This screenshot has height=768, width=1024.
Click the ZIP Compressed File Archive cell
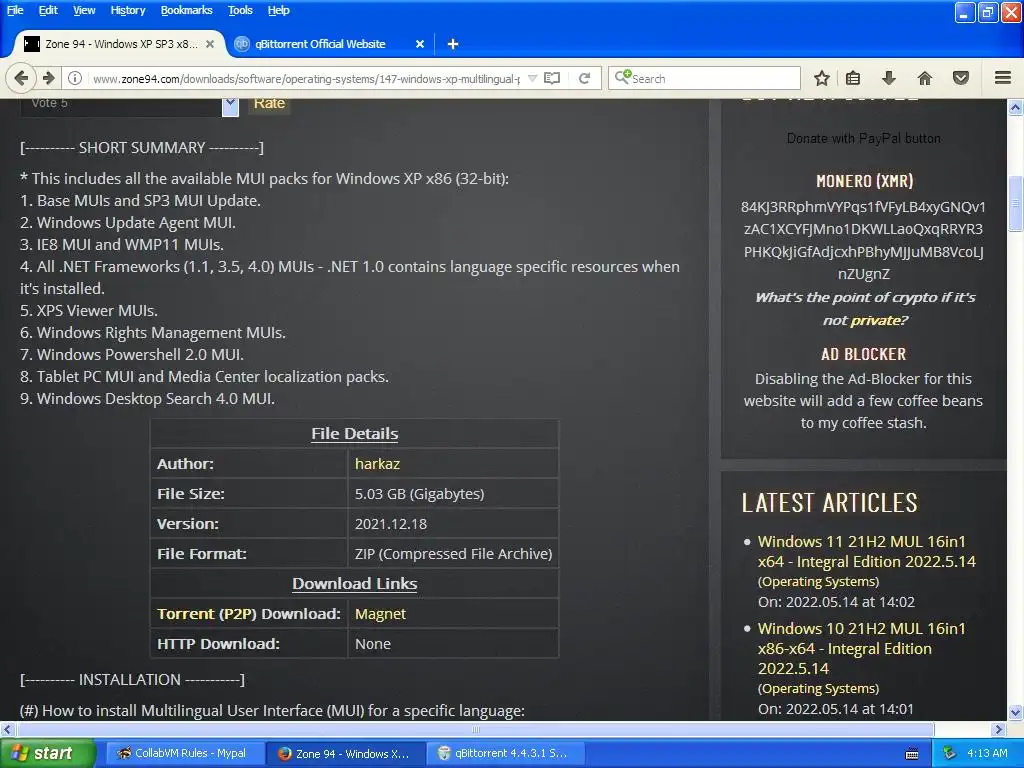pos(453,554)
